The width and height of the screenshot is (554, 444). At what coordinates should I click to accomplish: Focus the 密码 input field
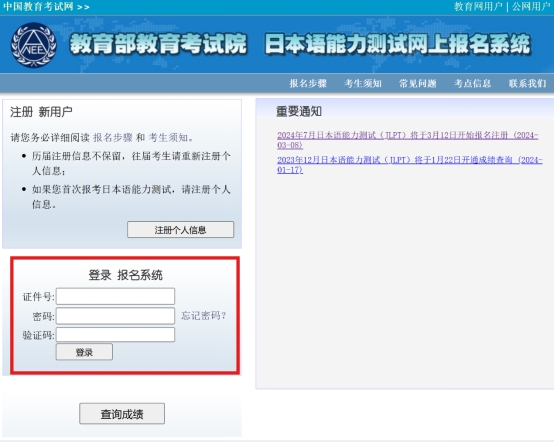click(116, 316)
